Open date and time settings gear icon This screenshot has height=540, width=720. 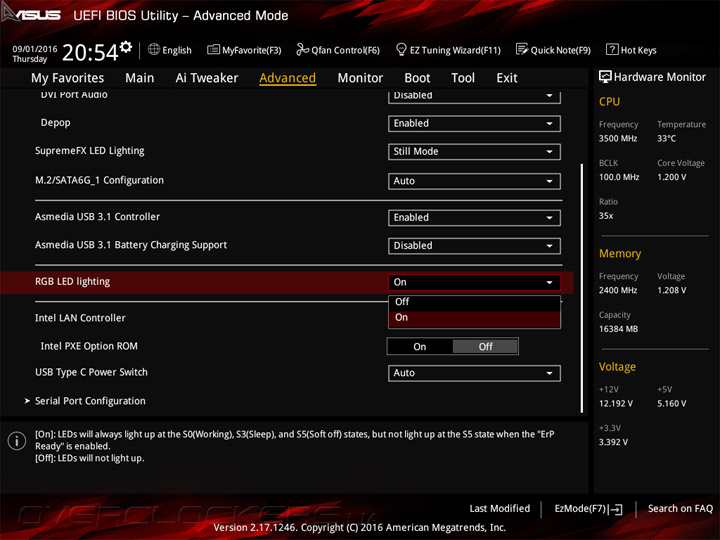pos(126,47)
